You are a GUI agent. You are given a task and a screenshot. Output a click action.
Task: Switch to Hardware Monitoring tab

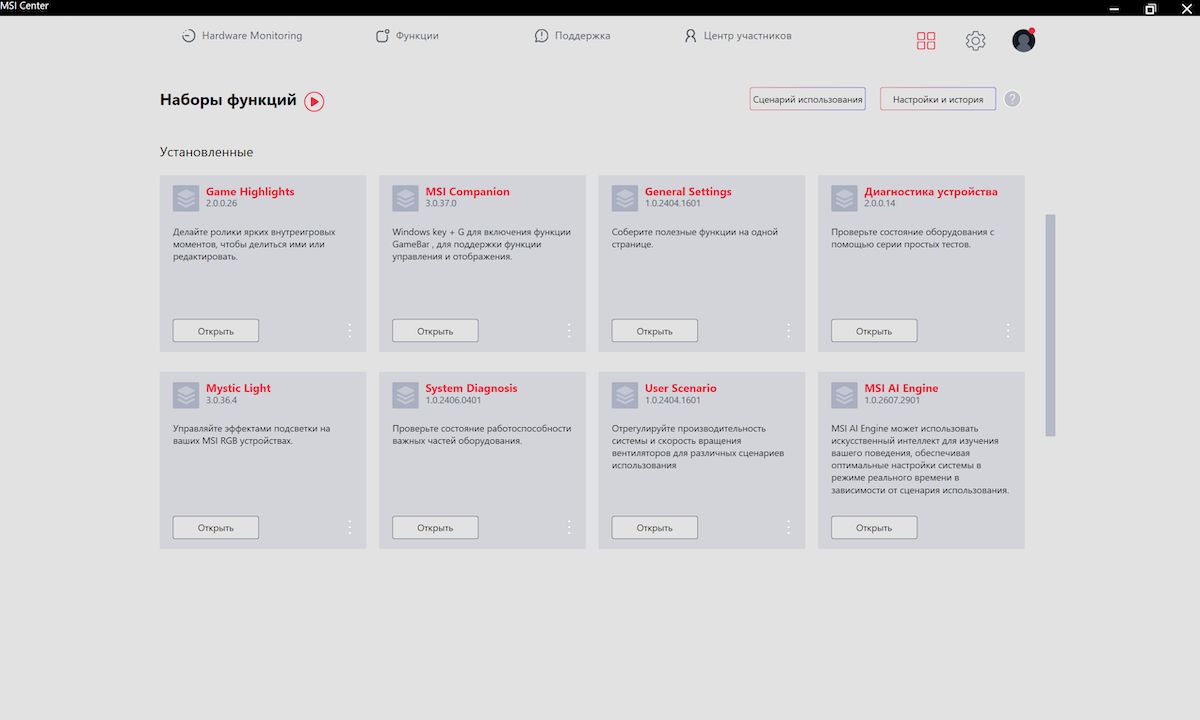[241, 36]
